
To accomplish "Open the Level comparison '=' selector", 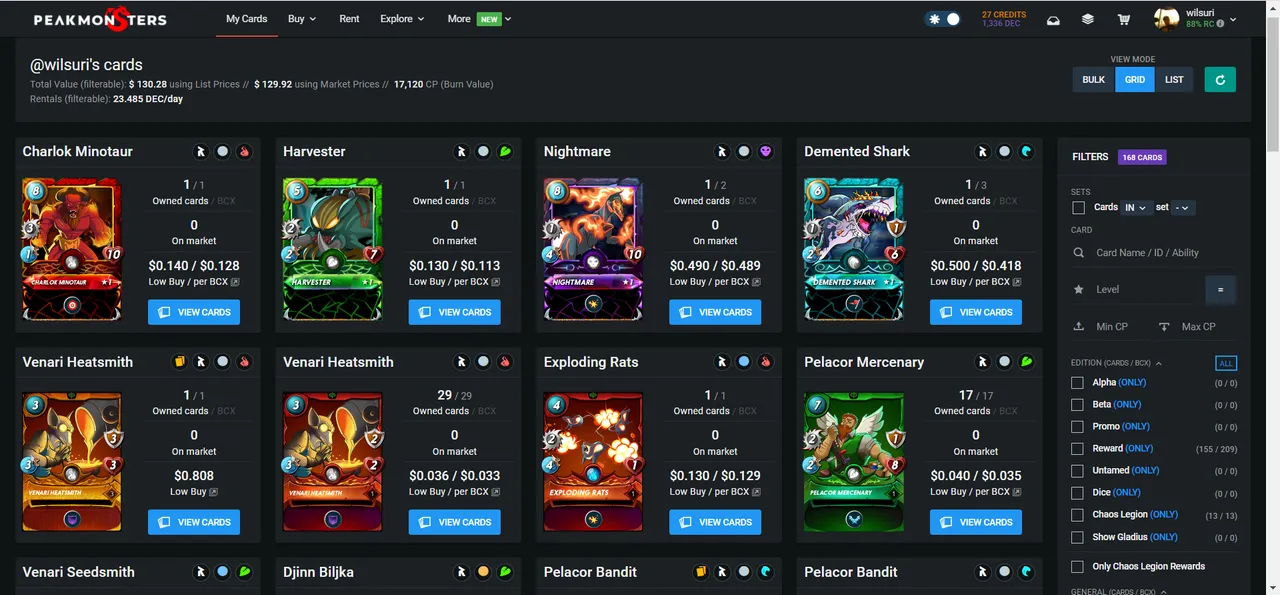I will pos(1220,290).
